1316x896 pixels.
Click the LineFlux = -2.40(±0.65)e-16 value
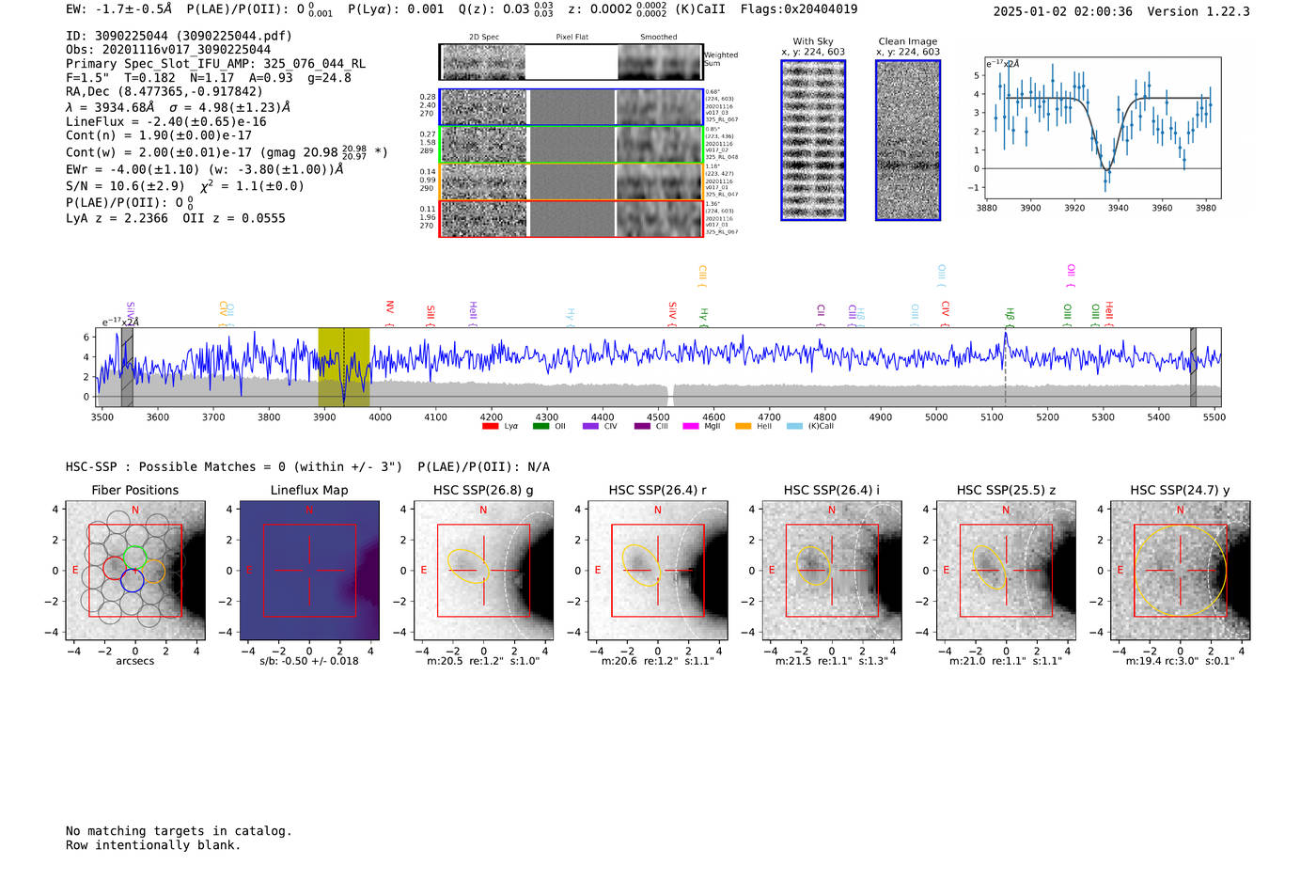[166, 122]
